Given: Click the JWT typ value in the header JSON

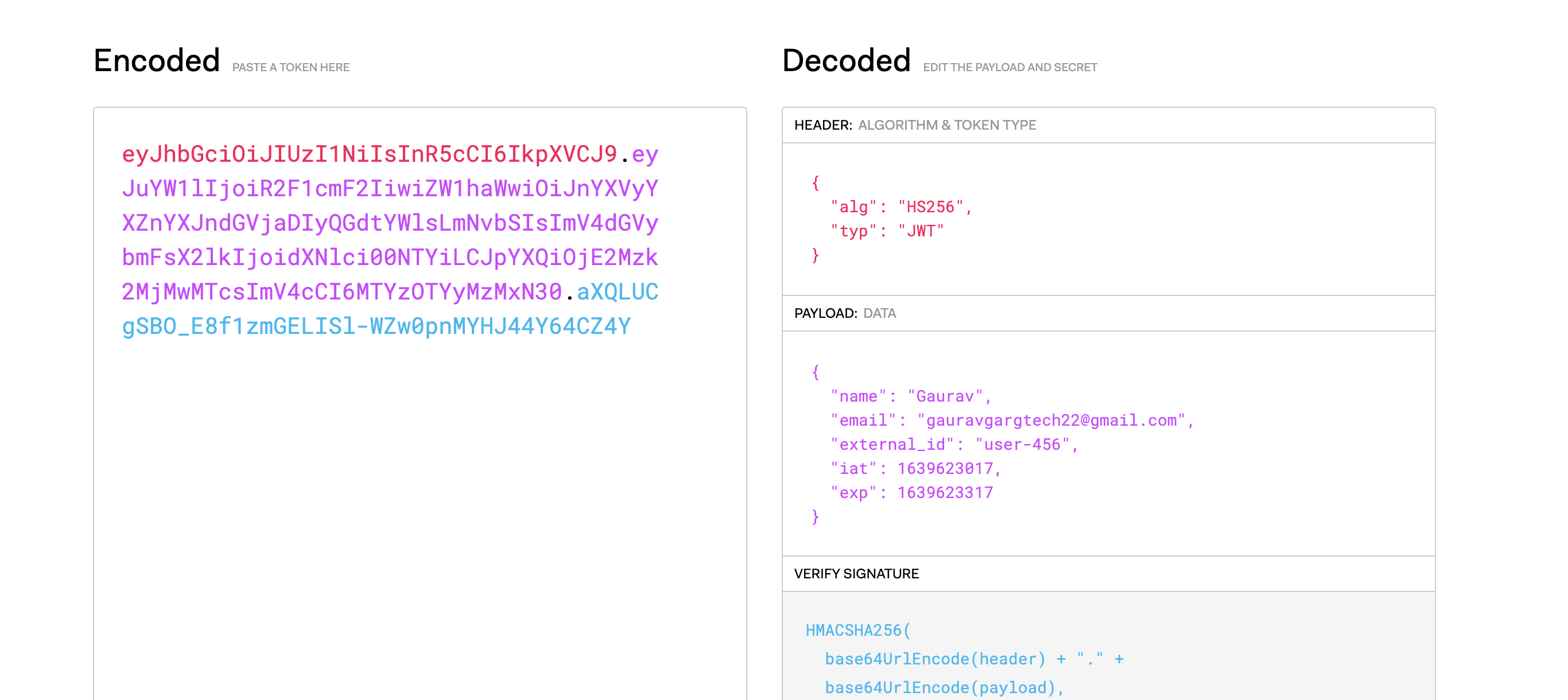Looking at the screenshot, I should coord(921,230).
